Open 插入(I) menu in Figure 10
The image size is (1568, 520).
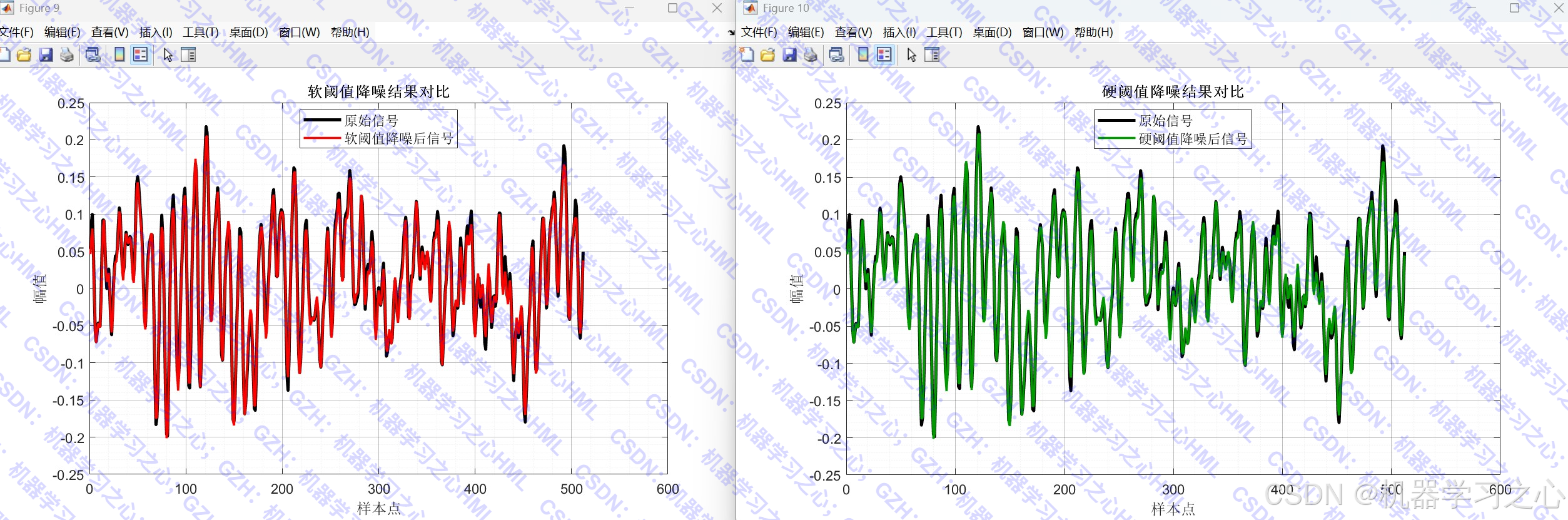pyautogui.click(x=899, y=33)
